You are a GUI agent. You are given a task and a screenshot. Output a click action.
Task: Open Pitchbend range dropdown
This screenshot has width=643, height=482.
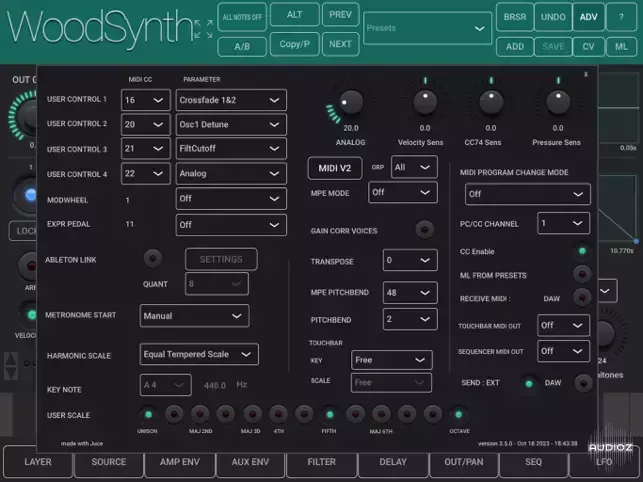[x=410, y=319]
